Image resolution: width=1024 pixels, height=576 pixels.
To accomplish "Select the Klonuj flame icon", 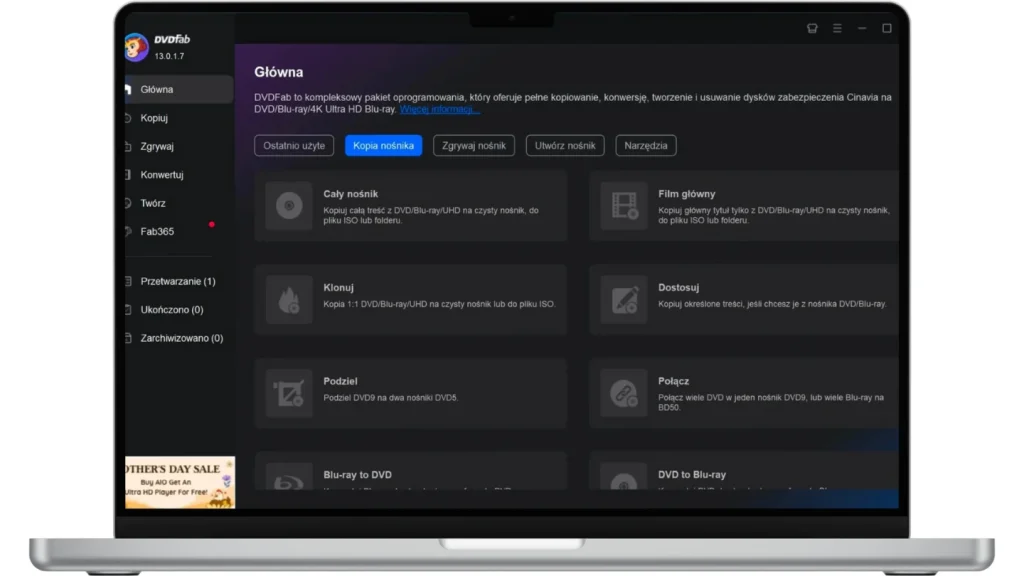I will pyautogui.click(x=288, y=300).
